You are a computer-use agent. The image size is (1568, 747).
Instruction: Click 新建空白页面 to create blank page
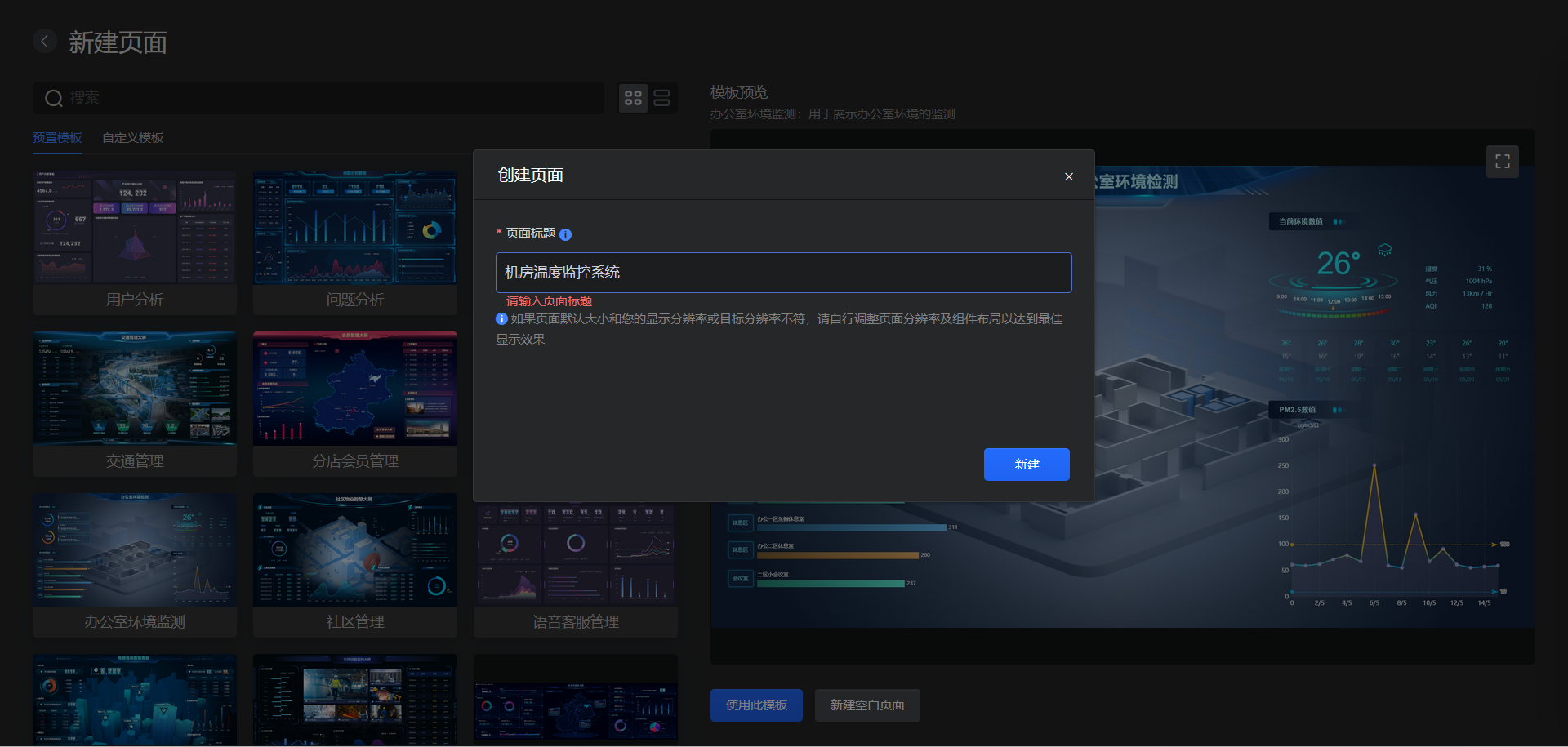867,705
